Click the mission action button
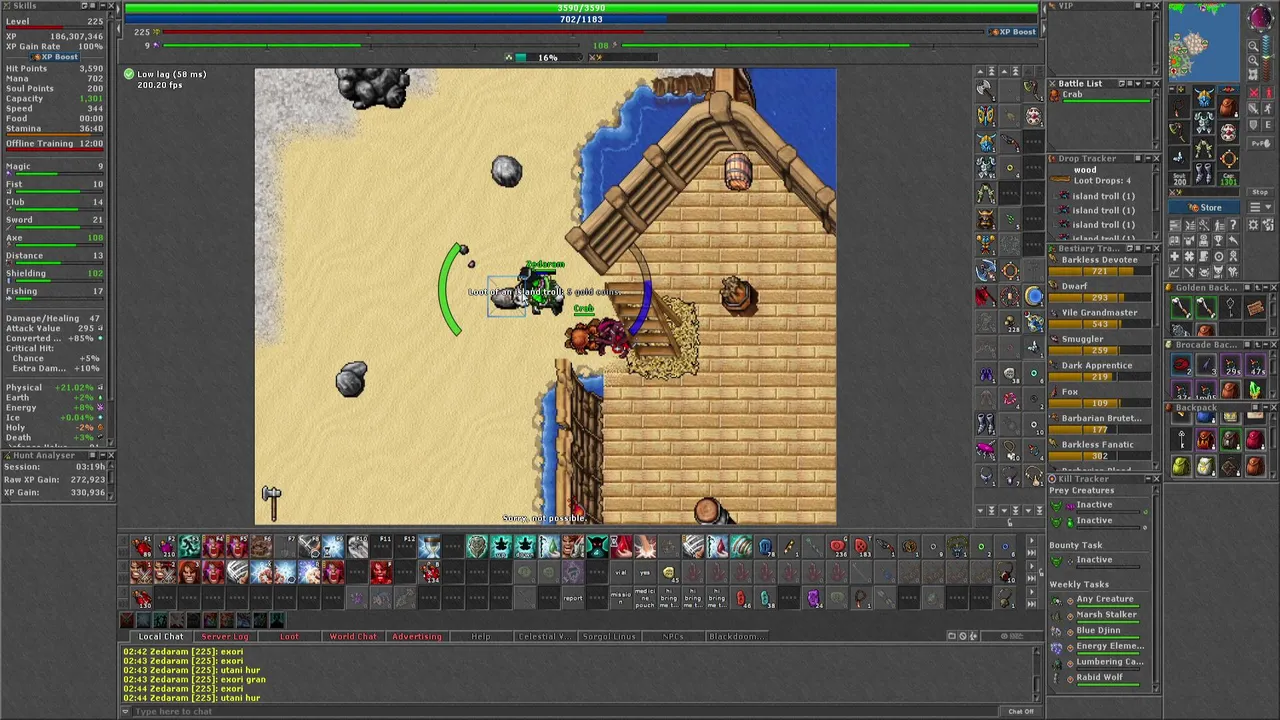Viewport: 1280px width, 720px height. [x=621, y=598]
